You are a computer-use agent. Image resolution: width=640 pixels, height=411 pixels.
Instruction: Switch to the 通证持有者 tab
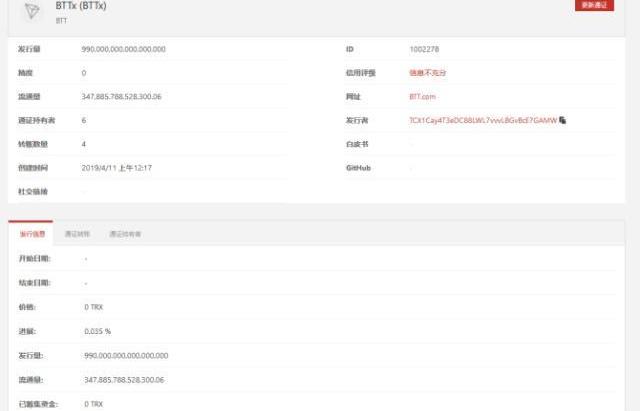click(125, 234)
